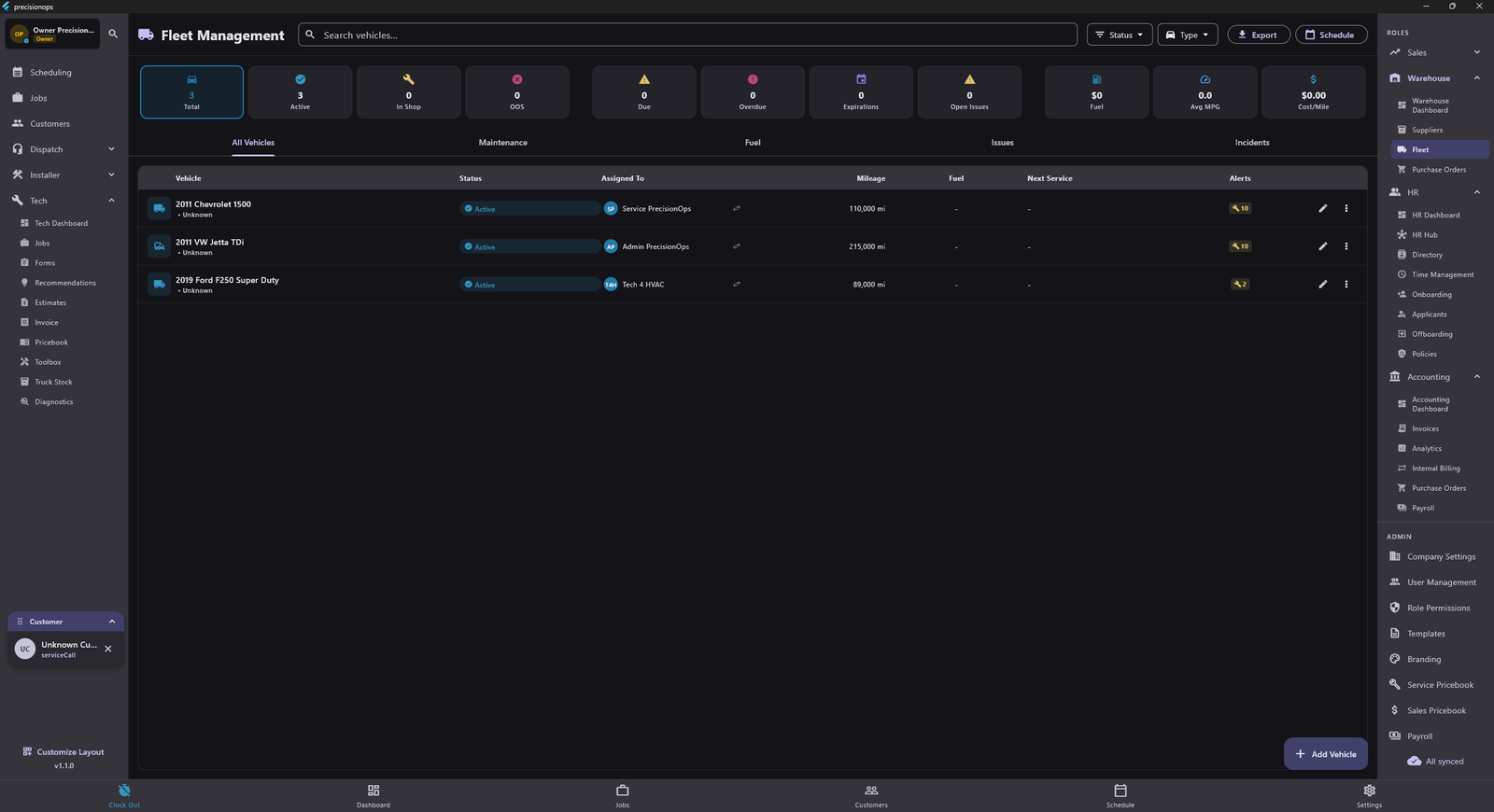Click the Schedule button in the header

1331,35
